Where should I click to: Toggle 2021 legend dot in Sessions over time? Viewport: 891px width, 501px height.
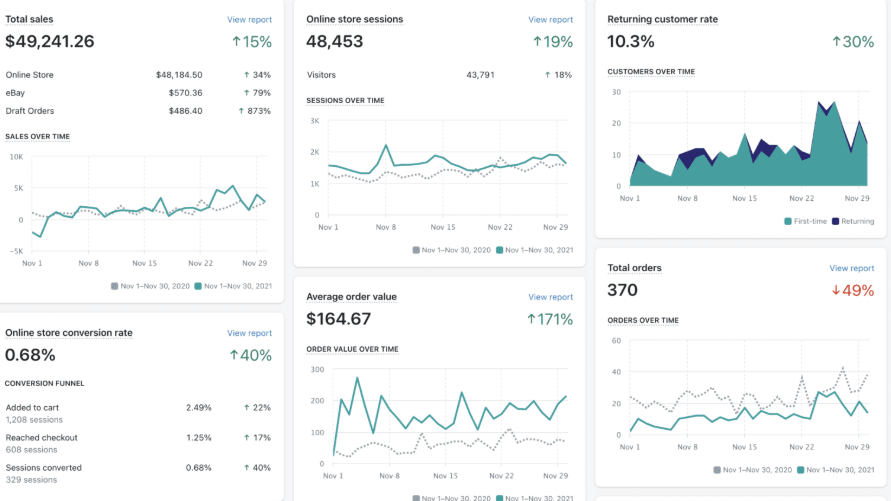pyautogui.click(x=501, y=250)
